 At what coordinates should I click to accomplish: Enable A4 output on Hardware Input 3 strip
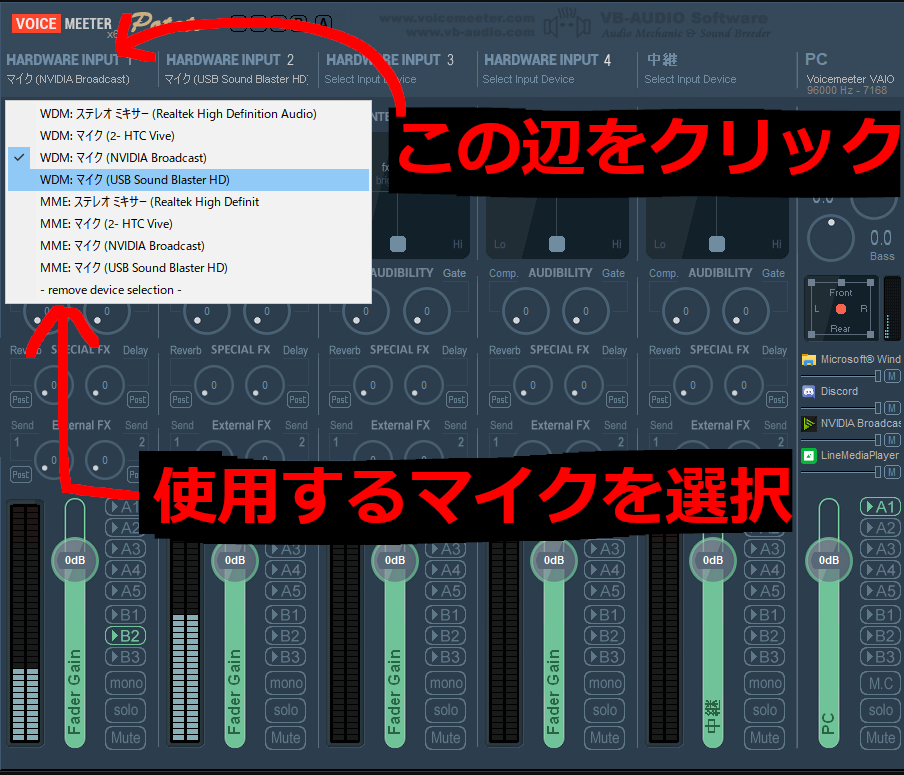coord(445,570)
